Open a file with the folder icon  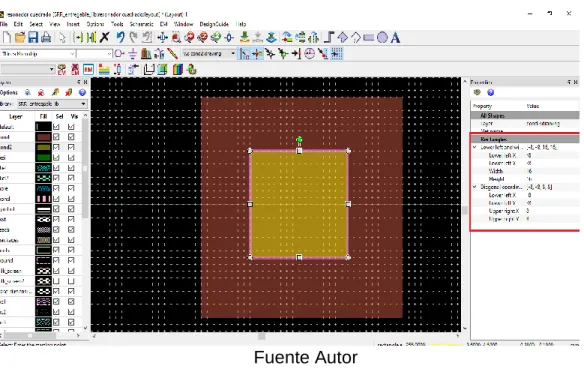click(20, 37)
